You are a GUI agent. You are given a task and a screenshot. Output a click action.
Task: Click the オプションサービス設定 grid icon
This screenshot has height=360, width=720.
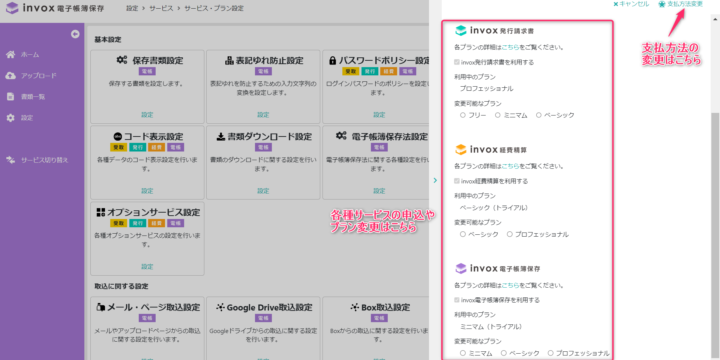point(101,213)
